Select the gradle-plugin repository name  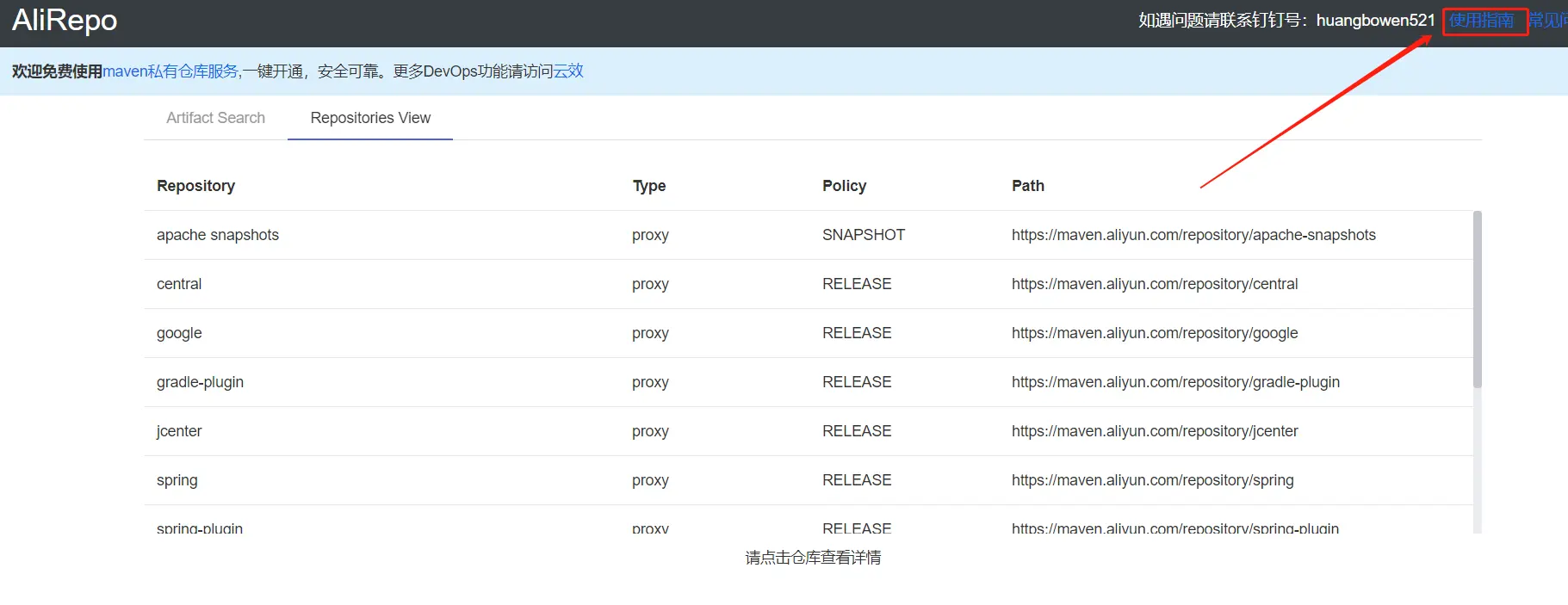click(200, 382)
